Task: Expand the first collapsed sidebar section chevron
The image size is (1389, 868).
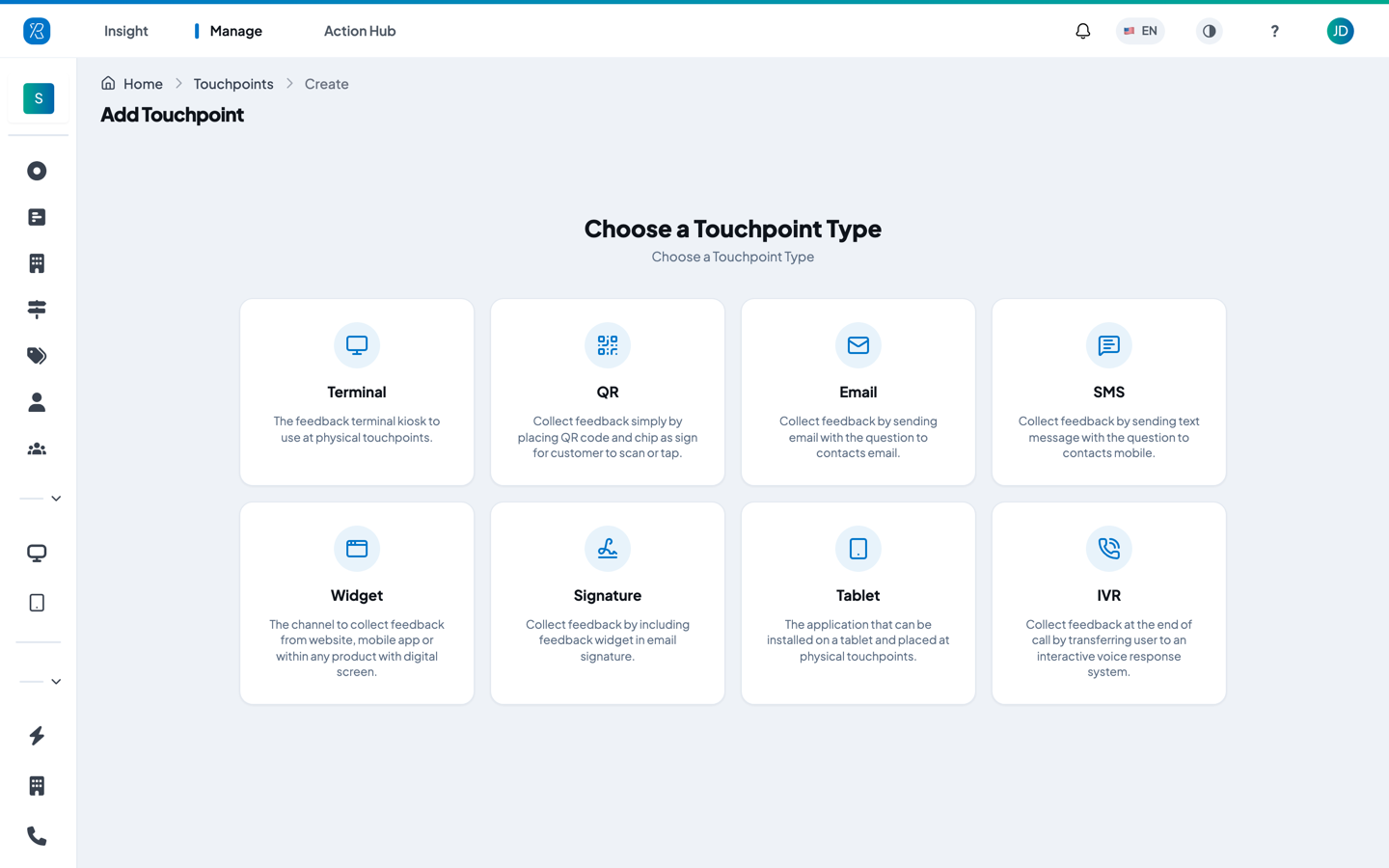Action: [x=56, y=499]
